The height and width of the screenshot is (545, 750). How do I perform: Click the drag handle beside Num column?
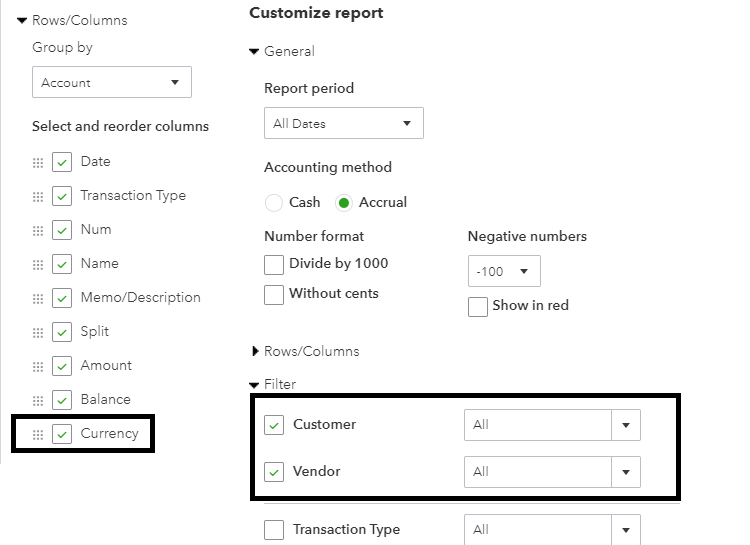38,231
